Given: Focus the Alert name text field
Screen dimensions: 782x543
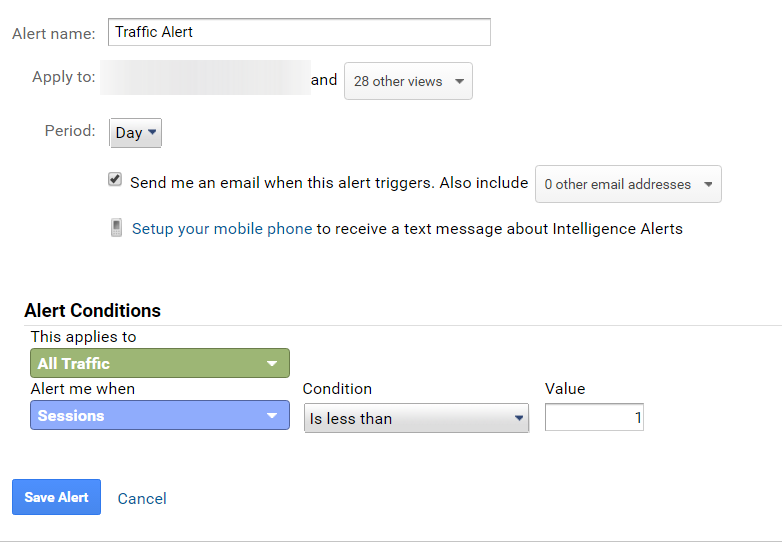Looking at the screenshot, I should [299, 32].
